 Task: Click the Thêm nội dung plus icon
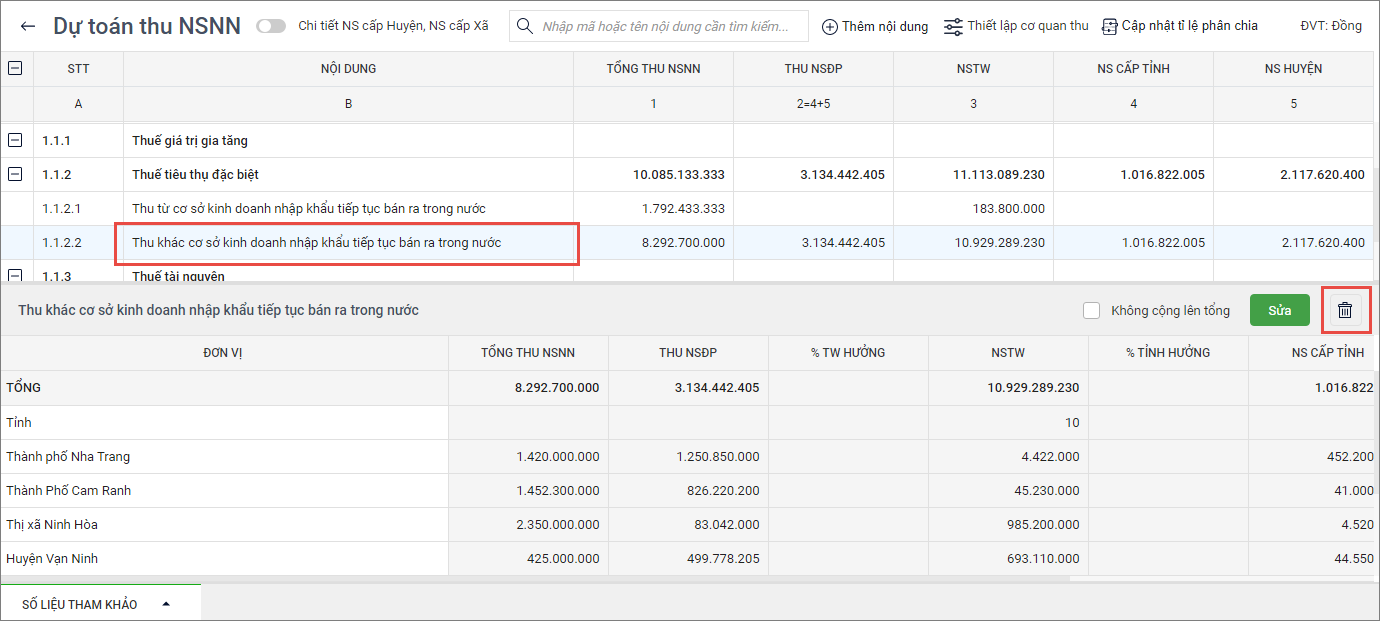click(830, 27)
